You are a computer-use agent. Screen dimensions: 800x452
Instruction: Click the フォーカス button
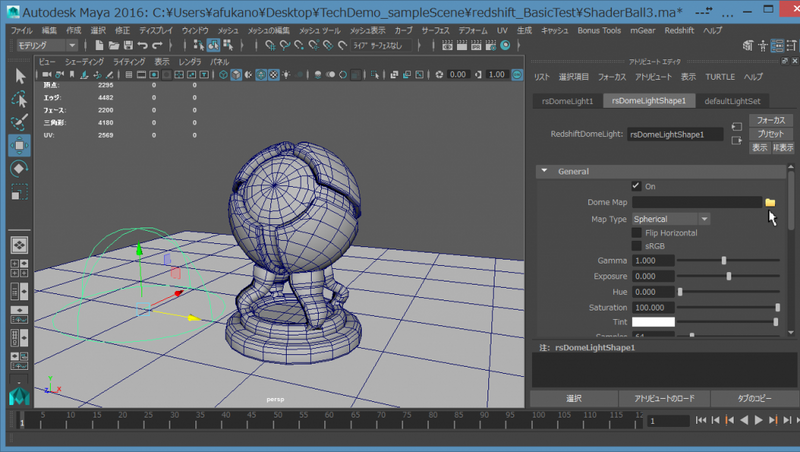pos(770,120)
